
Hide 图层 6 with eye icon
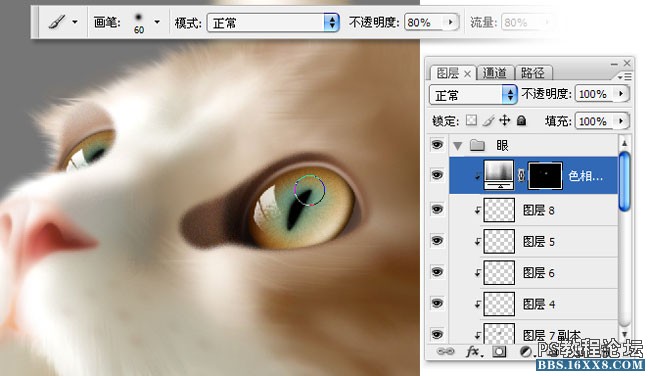pyautogui.click(x=437, y=272)
